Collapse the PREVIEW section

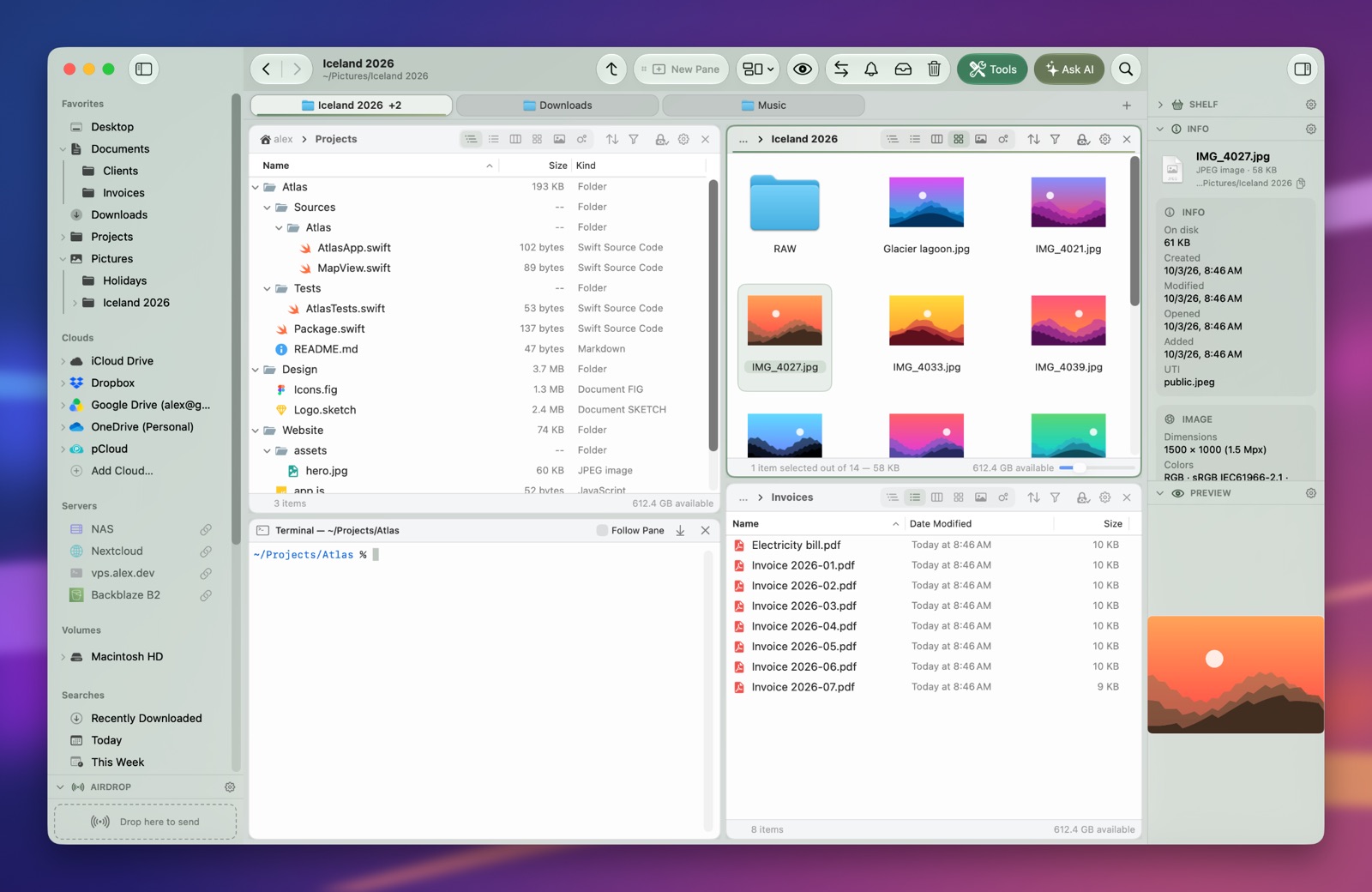1160,493
